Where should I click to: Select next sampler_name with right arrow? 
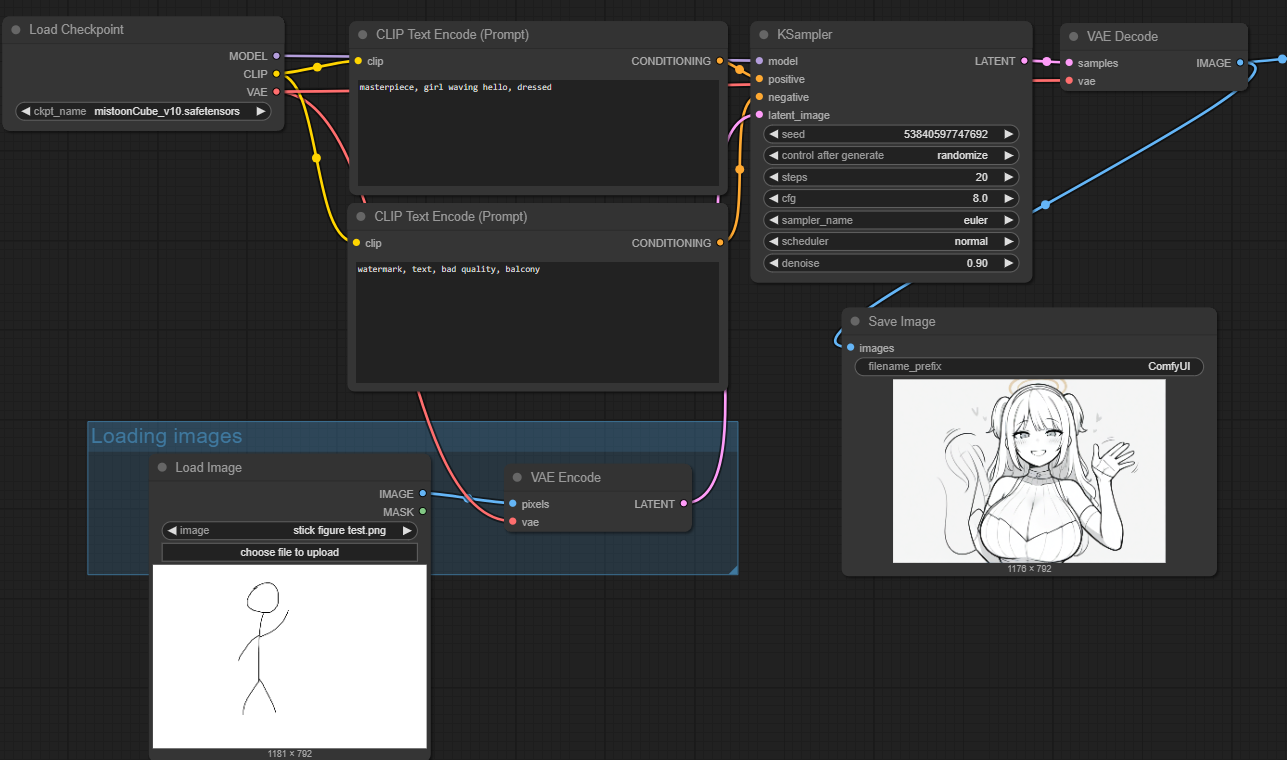click(1009, 220)
